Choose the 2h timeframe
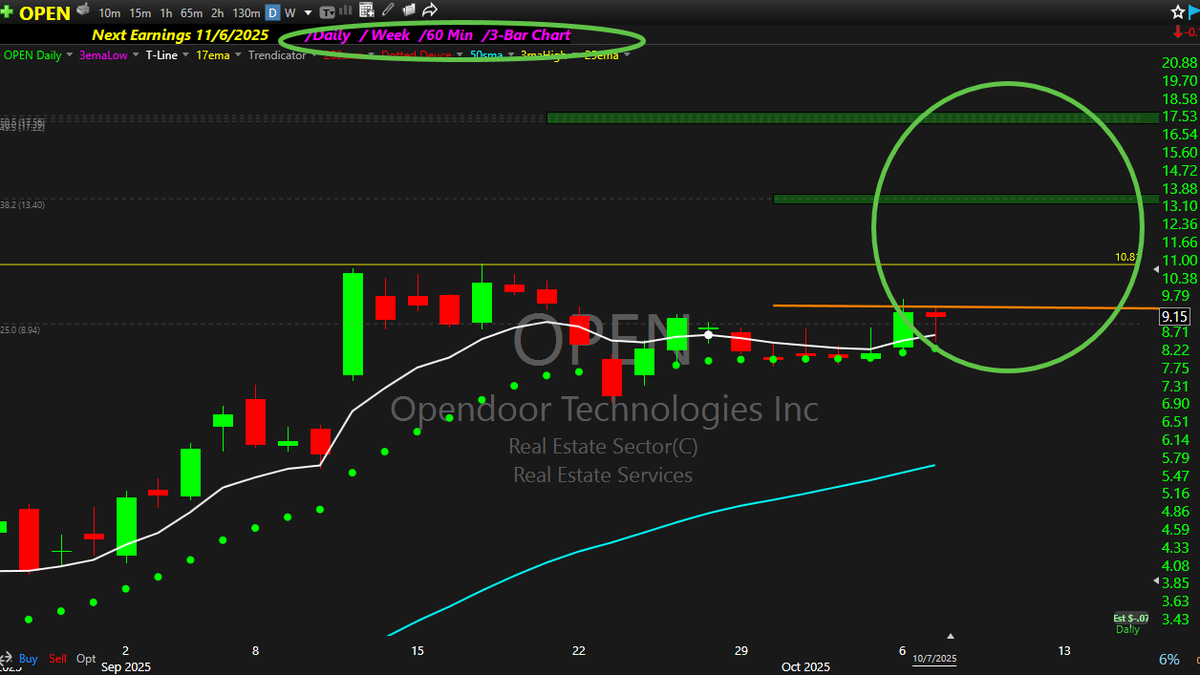 [217, 13]
